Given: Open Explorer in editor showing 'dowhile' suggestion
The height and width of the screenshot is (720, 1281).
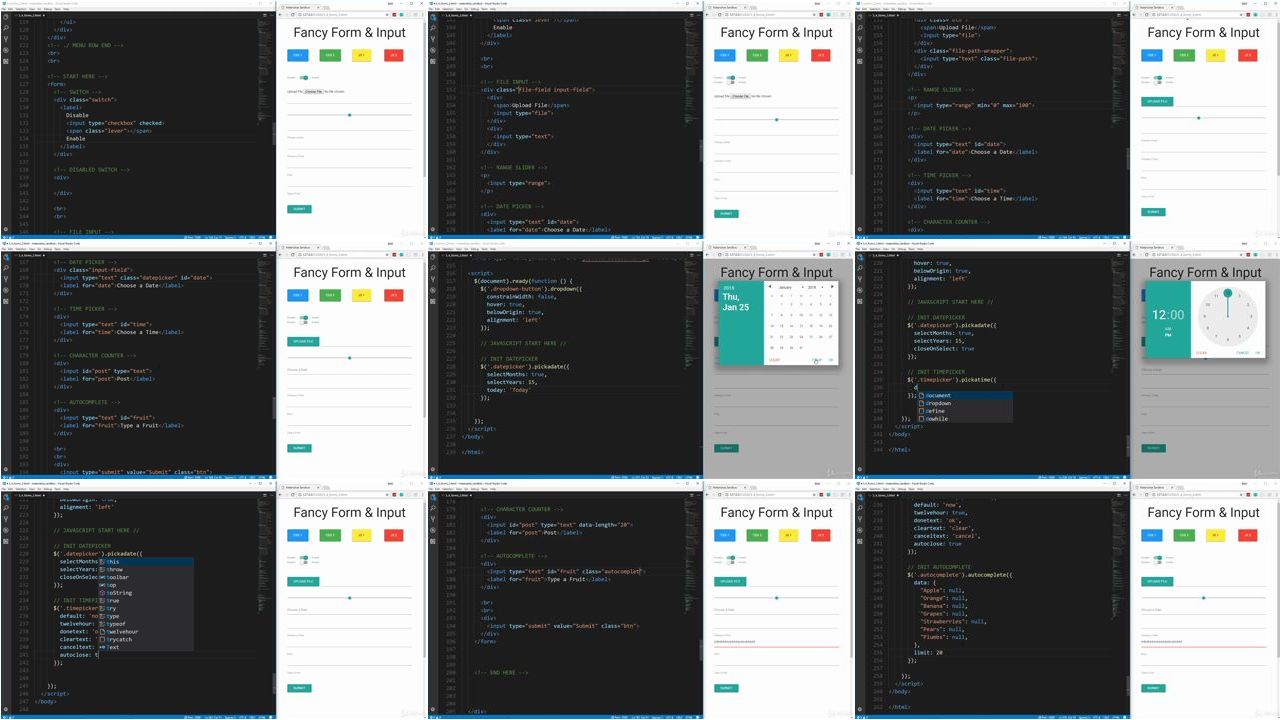Looking at the screenshot, I should click(860, 257).
